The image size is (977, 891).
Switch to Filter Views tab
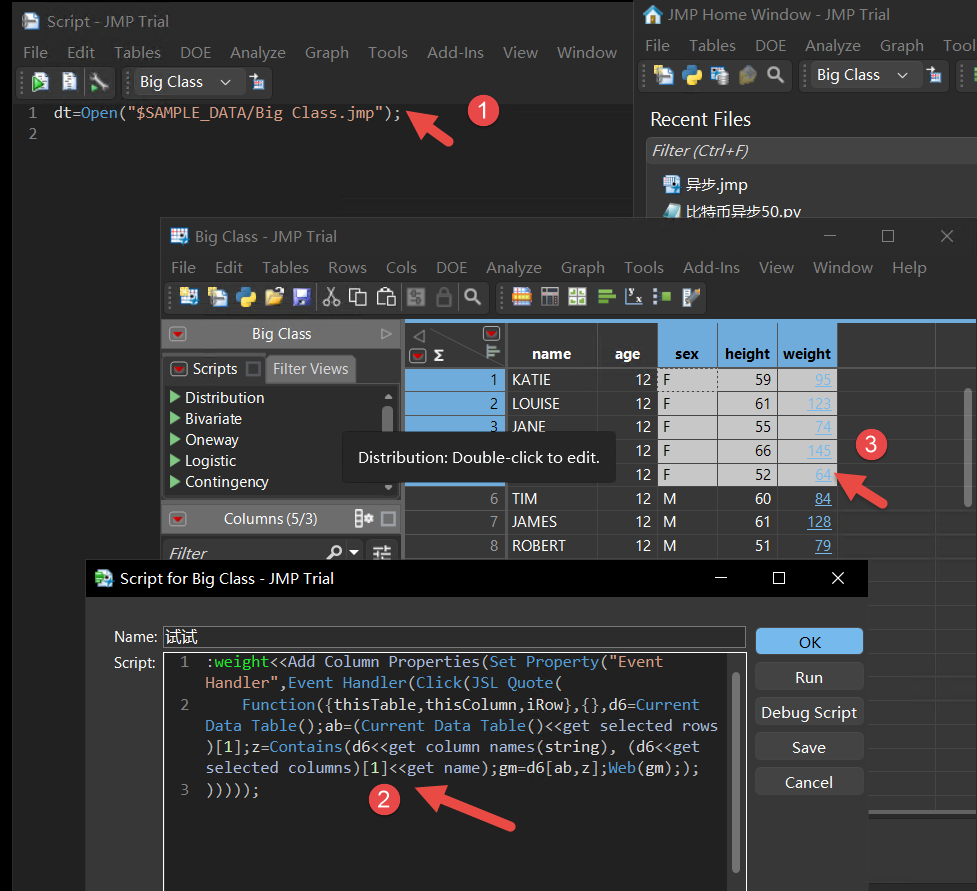click(x=310, y=369)
